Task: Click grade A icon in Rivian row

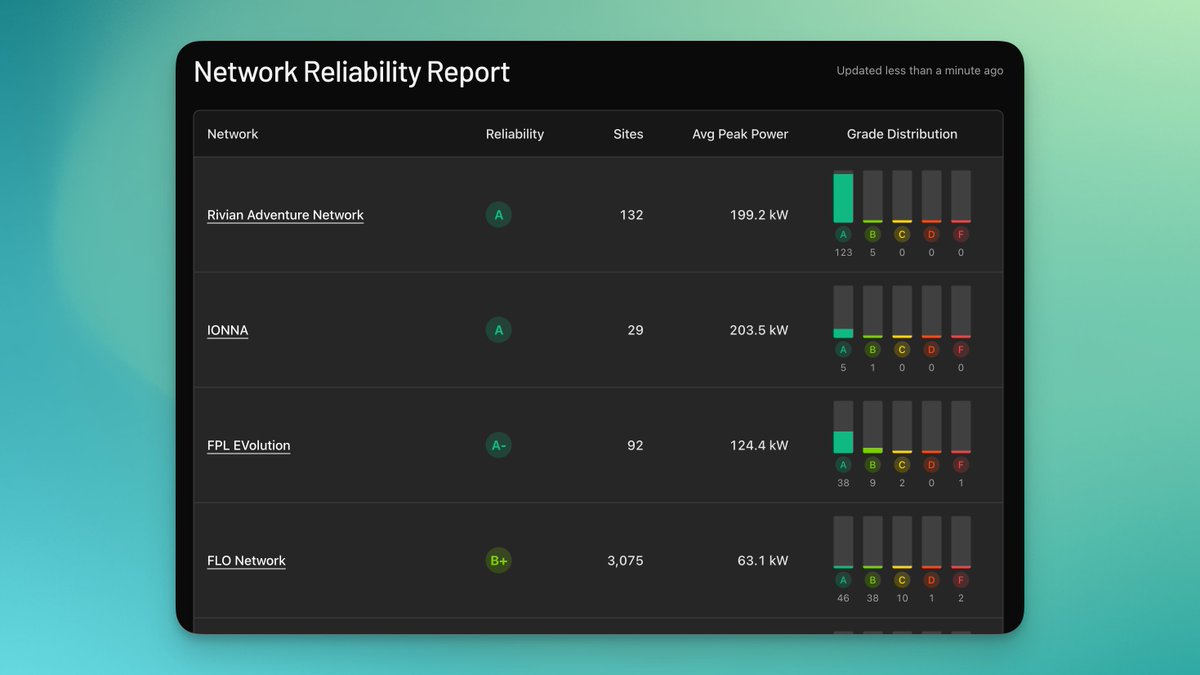Action: coord(843,235)
